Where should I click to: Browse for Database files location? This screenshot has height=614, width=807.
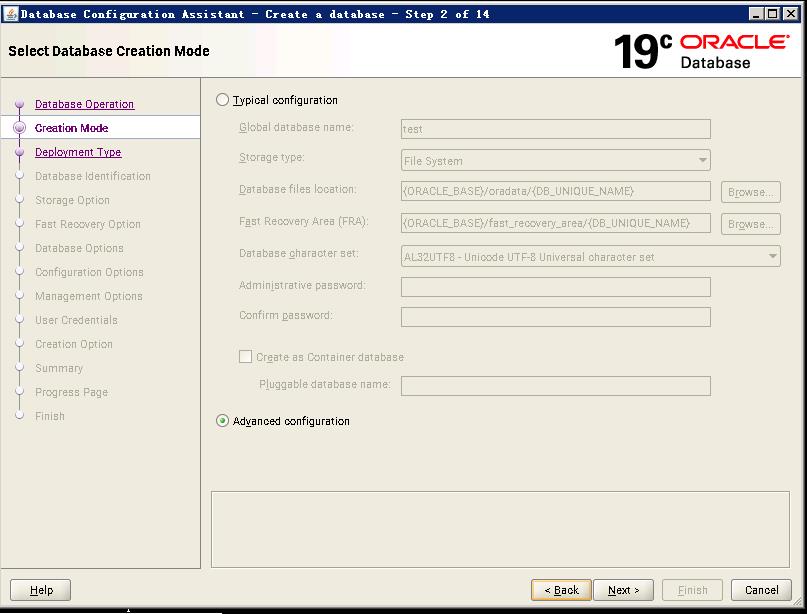(750, 192)
